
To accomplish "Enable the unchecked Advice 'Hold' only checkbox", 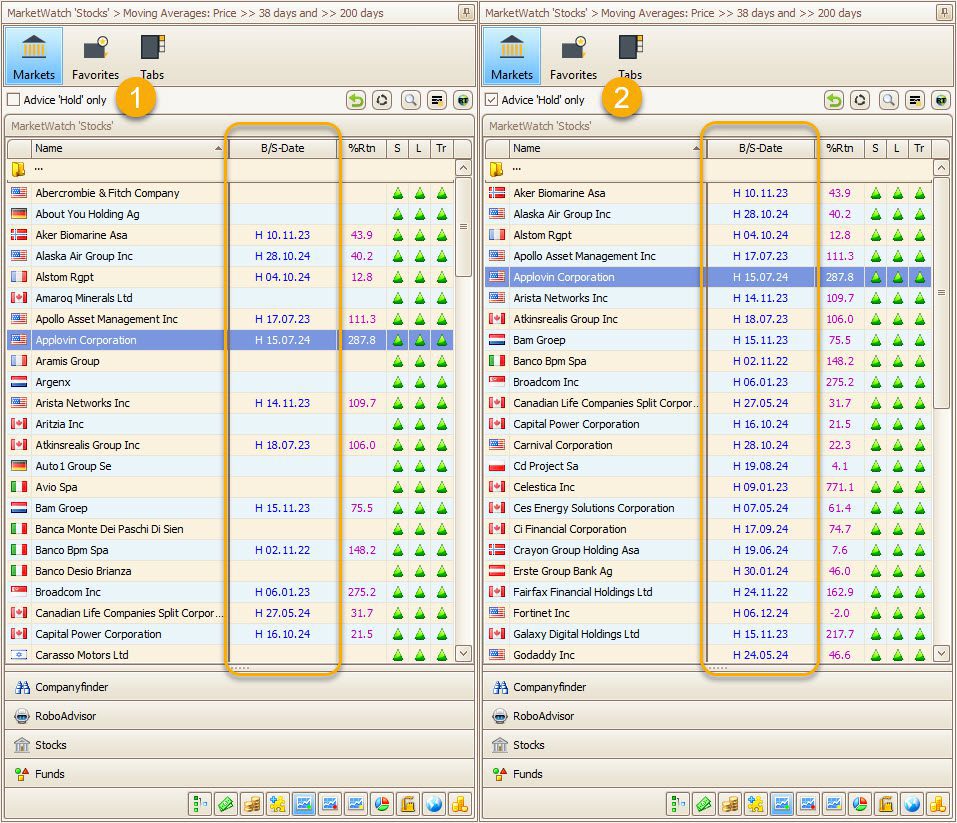I will 14,100.
